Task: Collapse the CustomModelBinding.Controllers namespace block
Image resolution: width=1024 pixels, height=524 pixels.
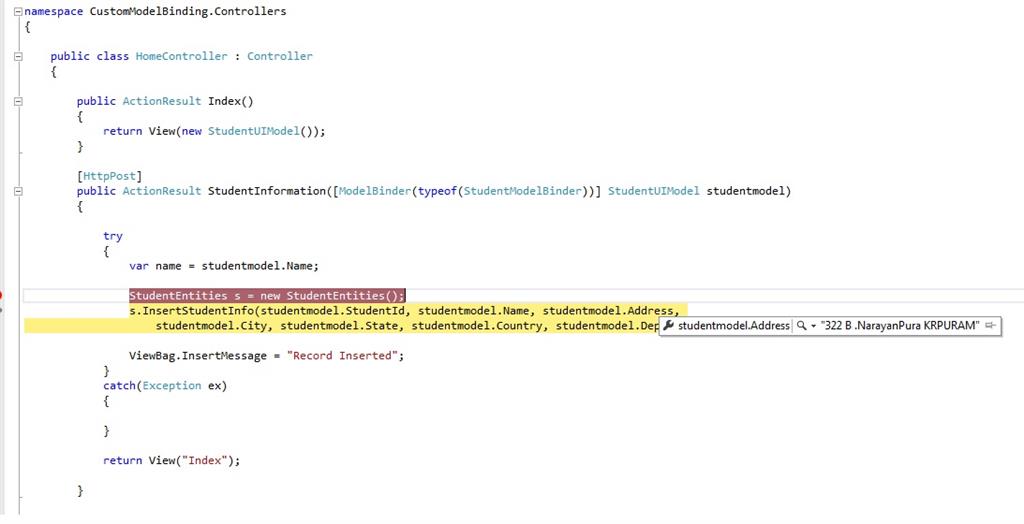Action: click(x=18, y=12)
